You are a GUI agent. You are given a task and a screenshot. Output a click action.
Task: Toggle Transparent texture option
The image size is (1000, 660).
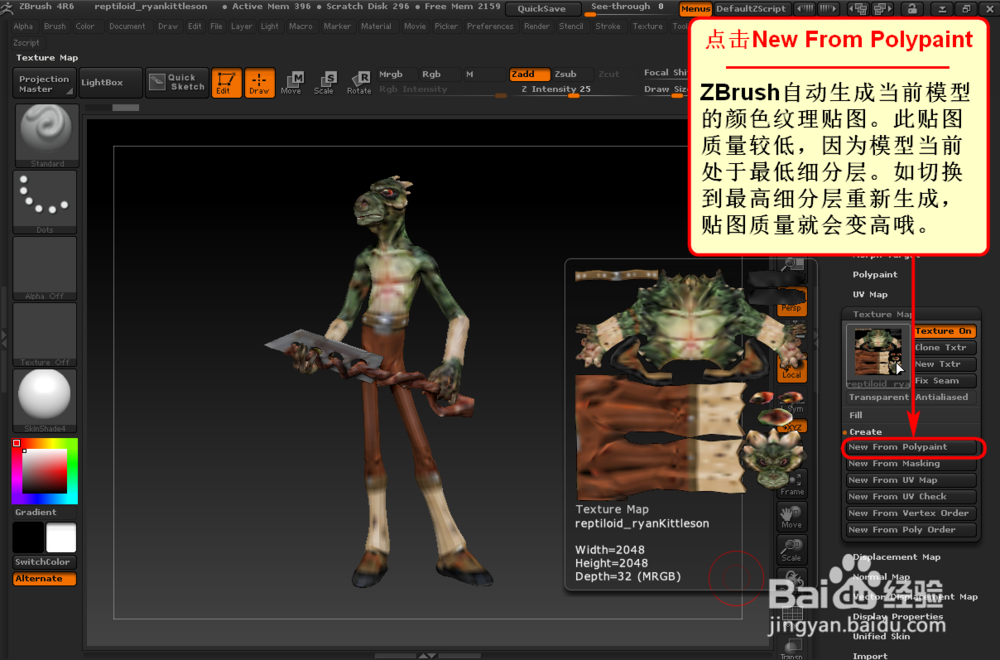coord(878,397)
